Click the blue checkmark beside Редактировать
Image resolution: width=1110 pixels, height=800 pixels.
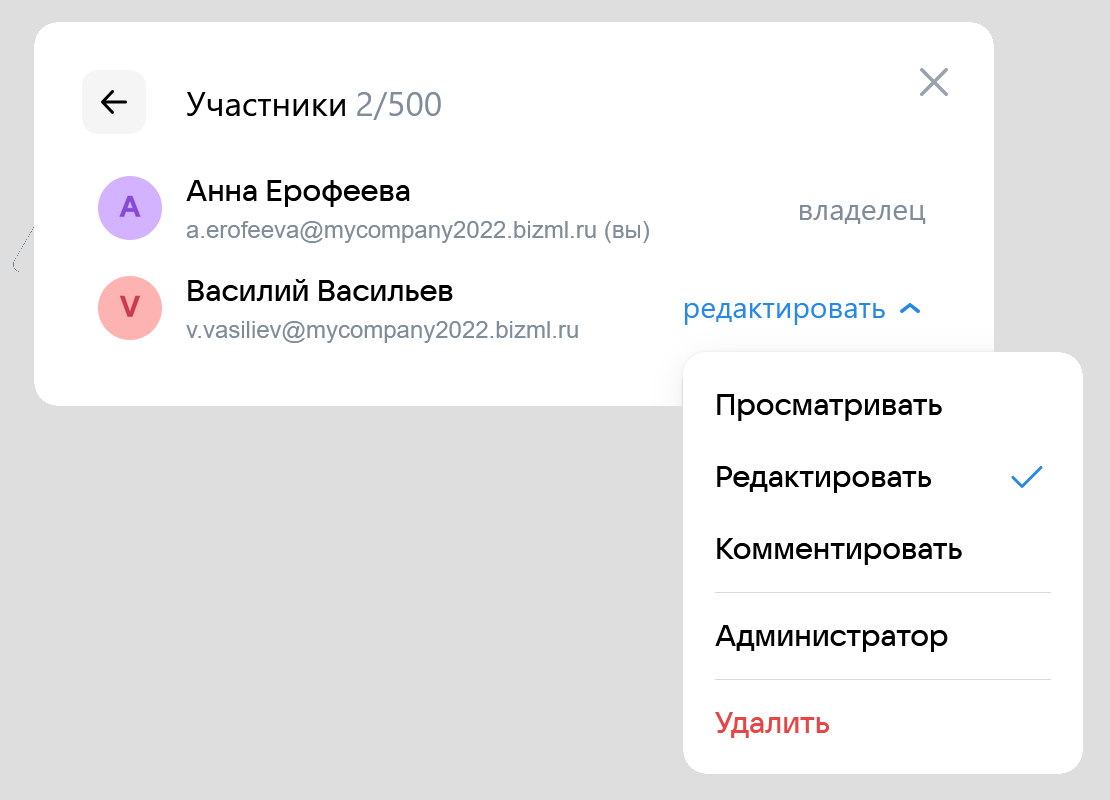click(1027, 478)
